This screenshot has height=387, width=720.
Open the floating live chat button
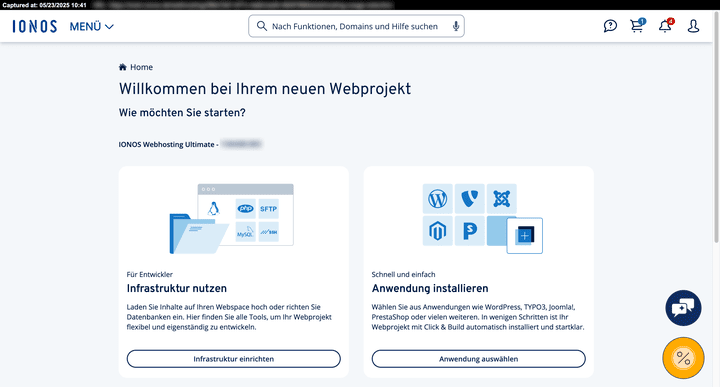(x=683, y=308)
